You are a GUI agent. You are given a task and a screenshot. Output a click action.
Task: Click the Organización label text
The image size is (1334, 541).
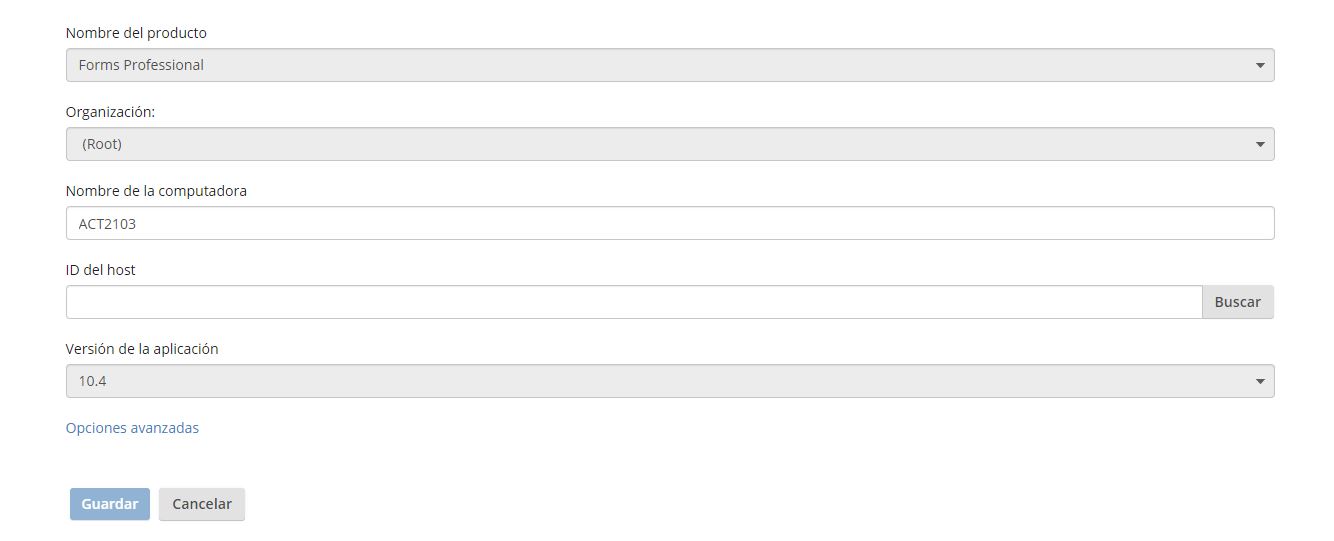(110, 112)
